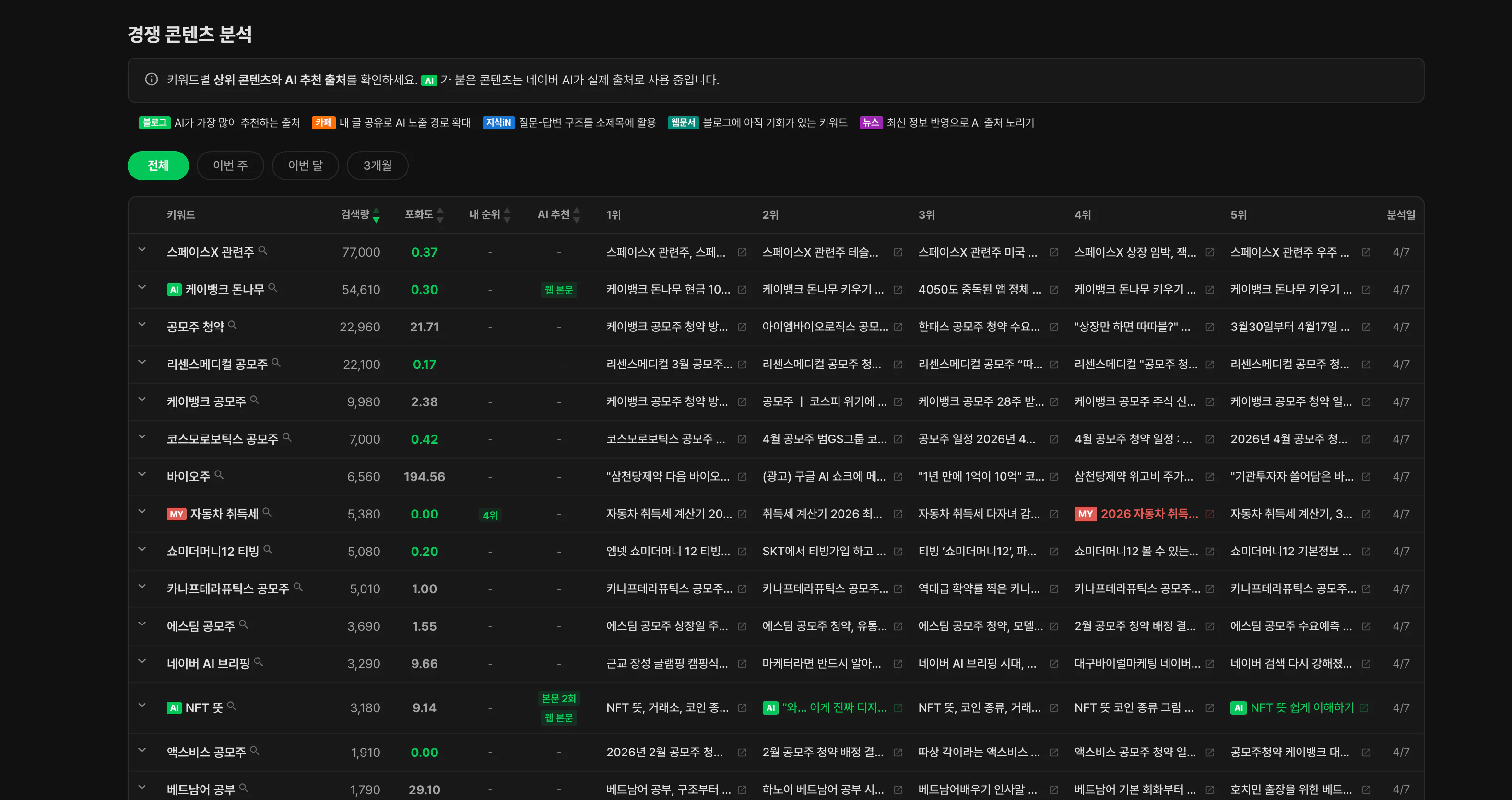Click magnifier icon beside 바이오주
Viewport: 1512px width, 800px height.
219,475
